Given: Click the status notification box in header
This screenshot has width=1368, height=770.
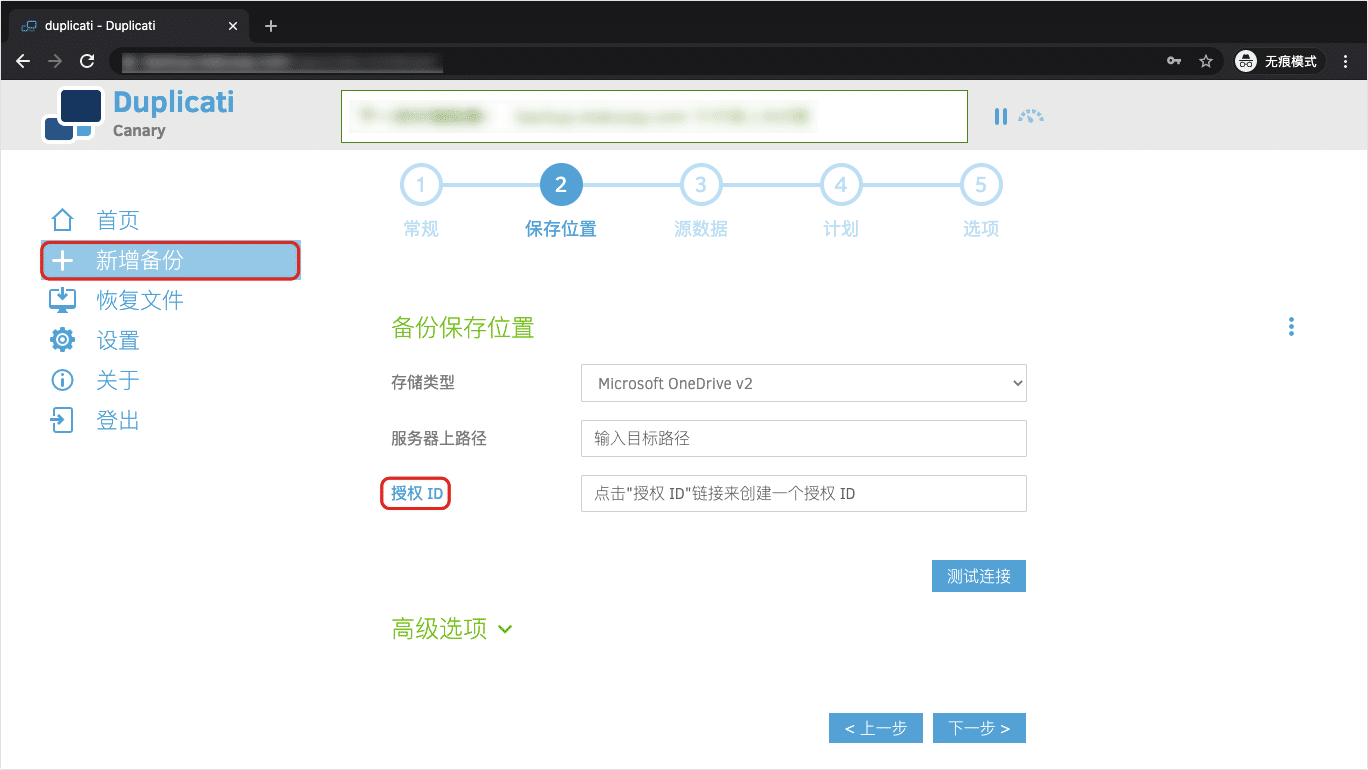Looking at the screenshot, I should coord(654,116).
